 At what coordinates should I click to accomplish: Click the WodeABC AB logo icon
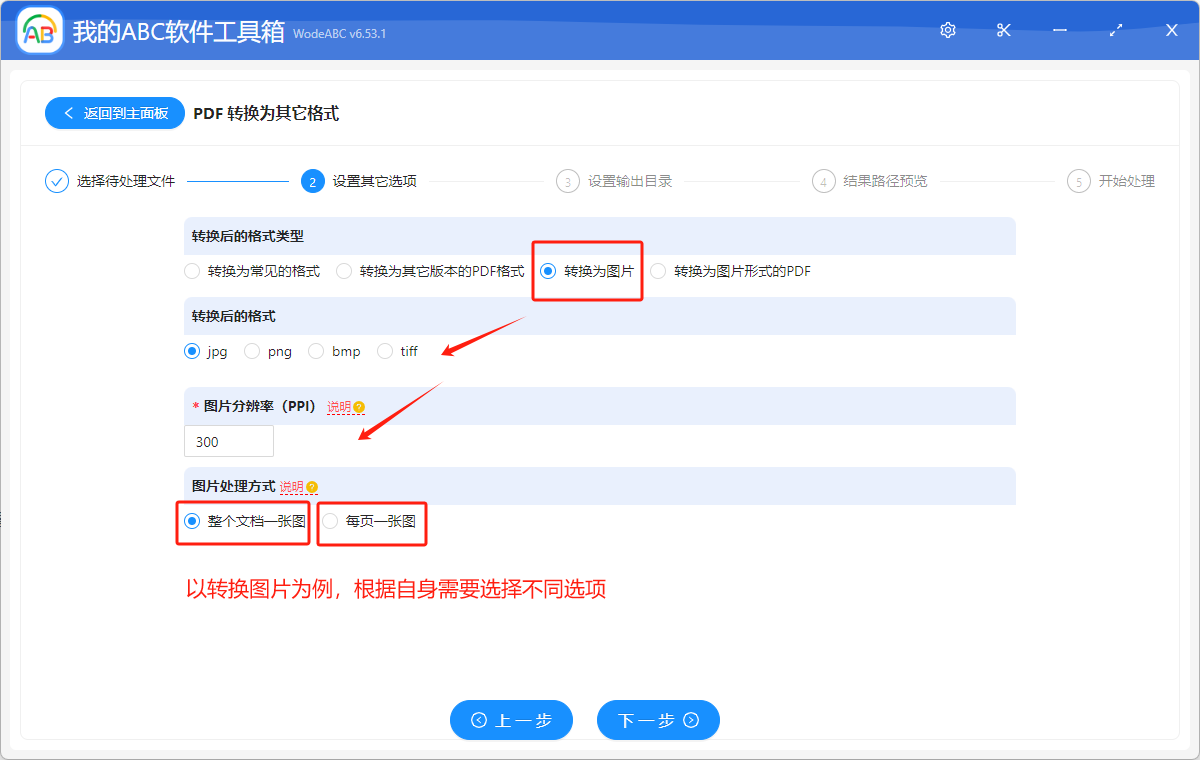coord(39,30)
